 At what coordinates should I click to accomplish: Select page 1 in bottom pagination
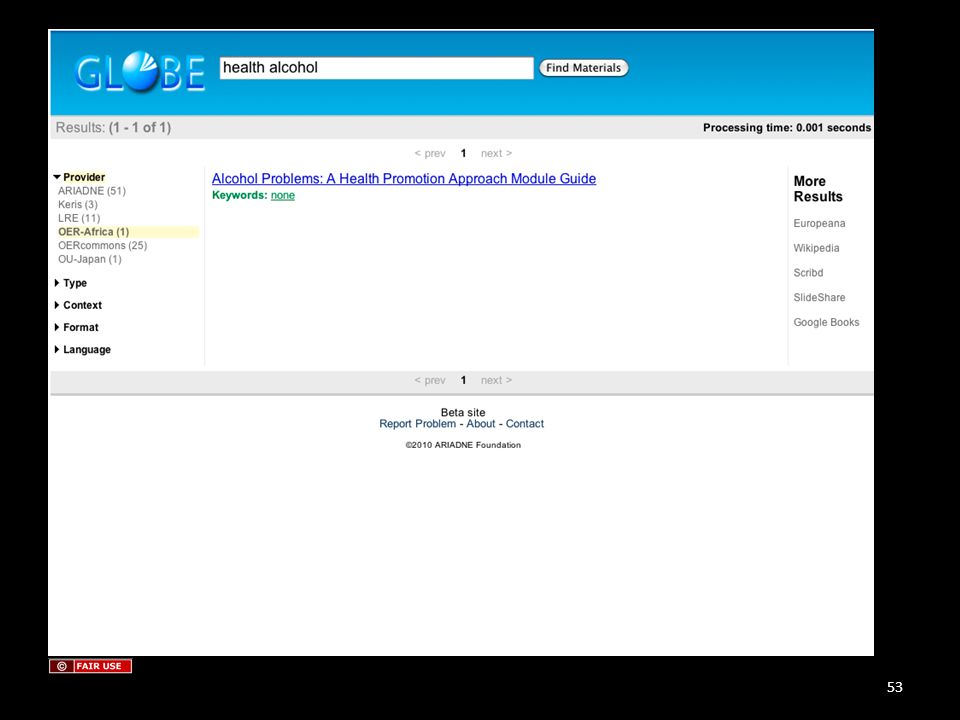pos(463,380)
